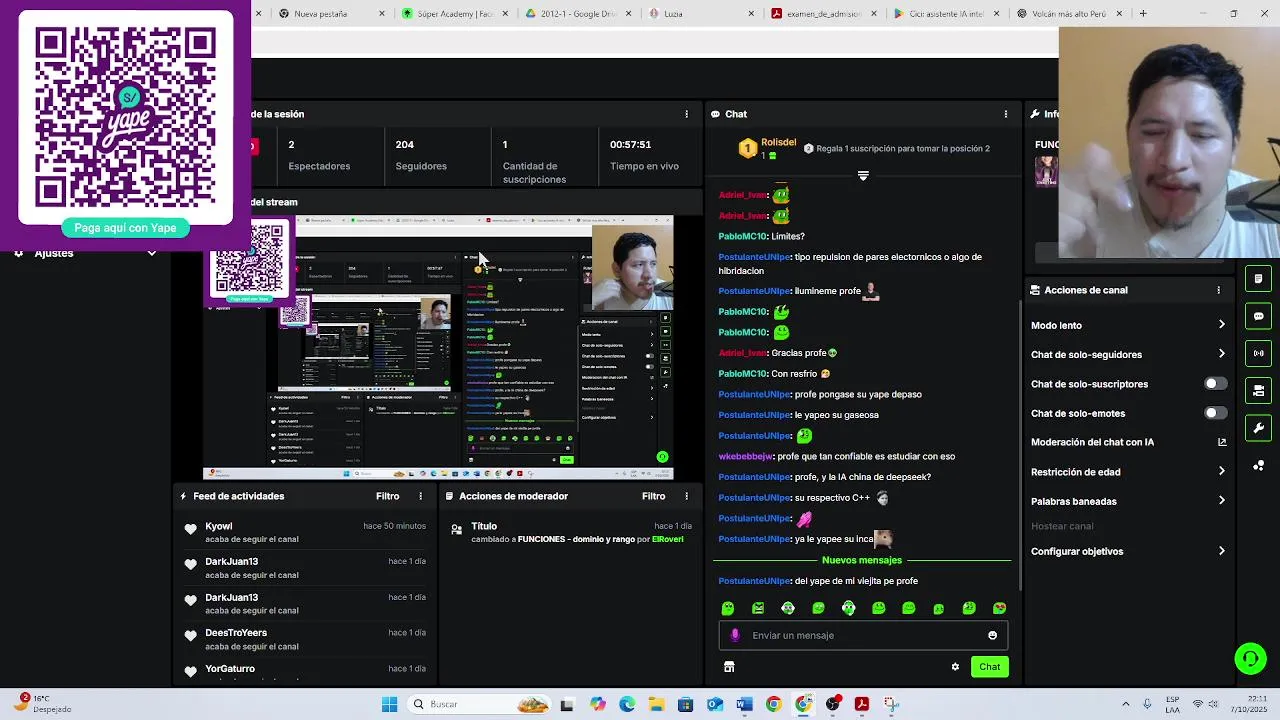Open external link icon for Moderación del chat con IA
The image size is (1280, 720).
point(1222,442)
